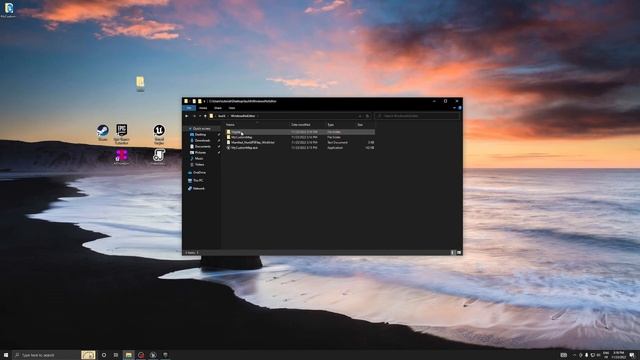The image size is (640, 360).
Task: Select Documents in the navigation pane
Action: (202, 147)
